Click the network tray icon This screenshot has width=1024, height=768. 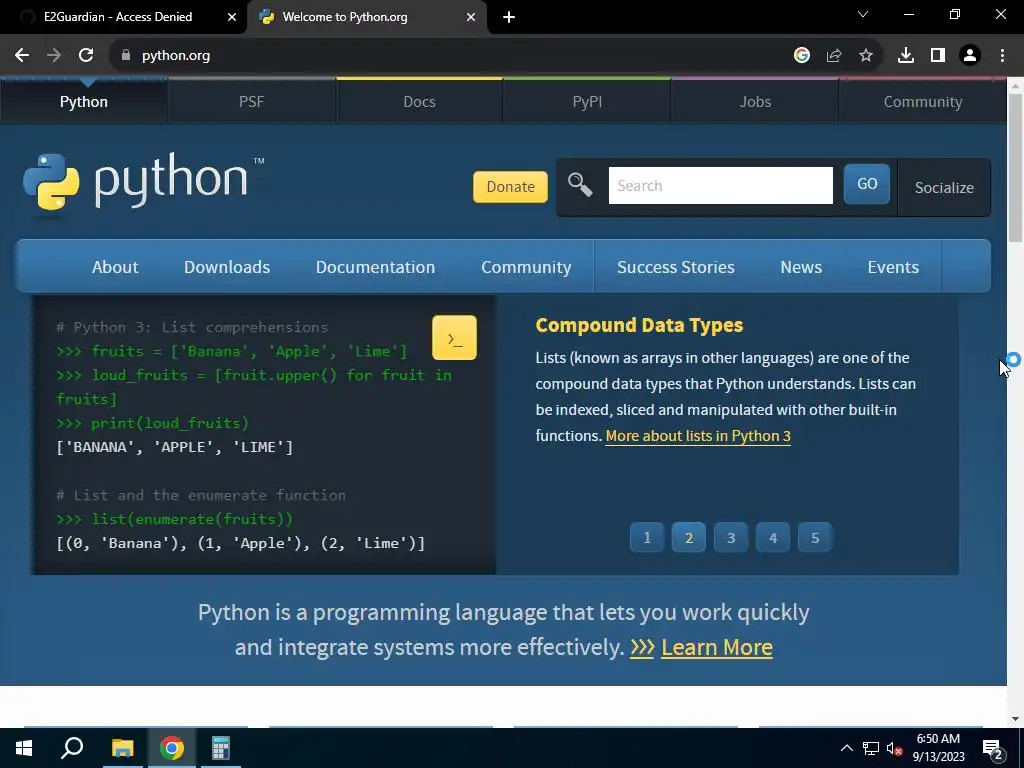coord(871,748)
